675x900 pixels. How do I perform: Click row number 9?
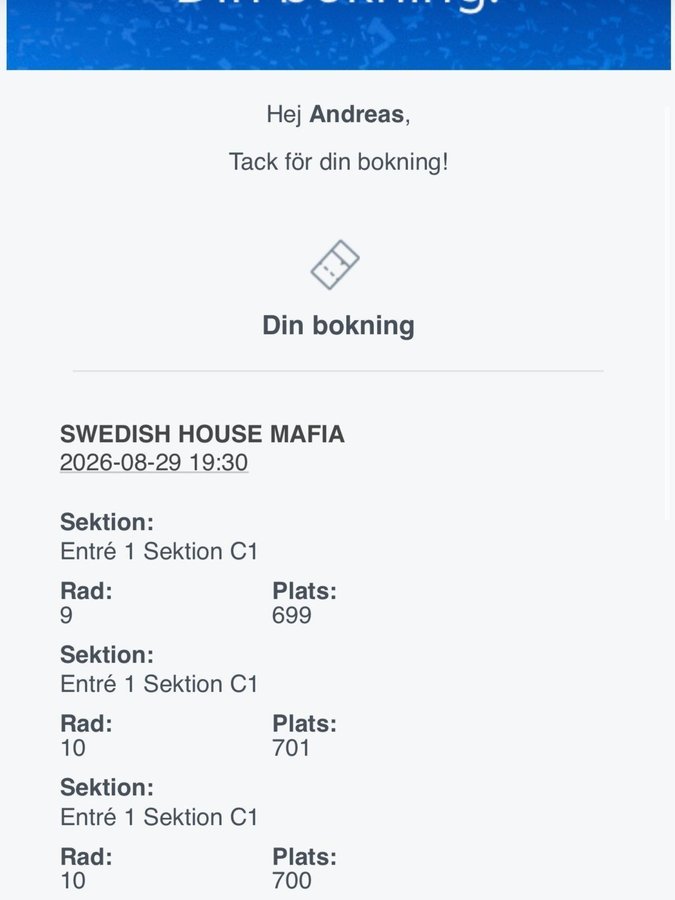(67, 615)
